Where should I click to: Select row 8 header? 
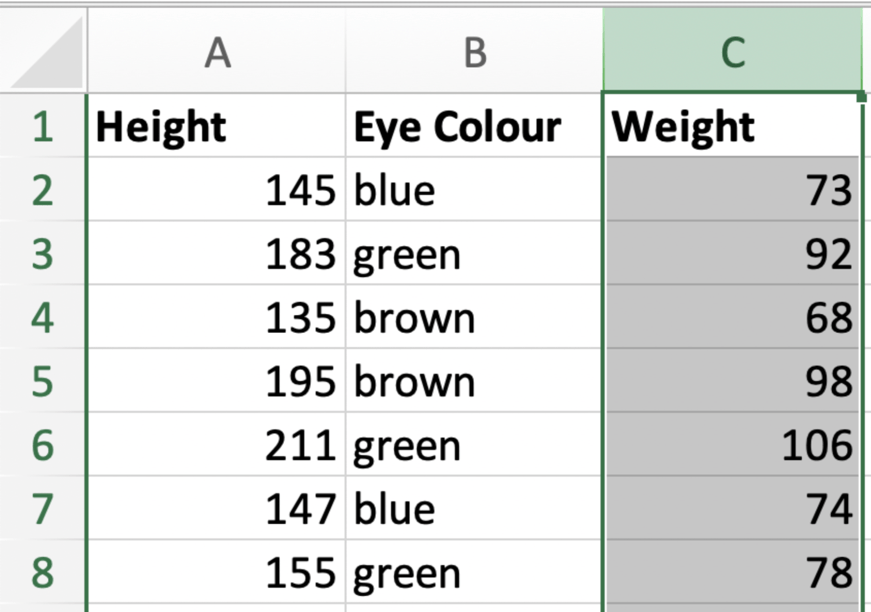(x=43, y=571)
